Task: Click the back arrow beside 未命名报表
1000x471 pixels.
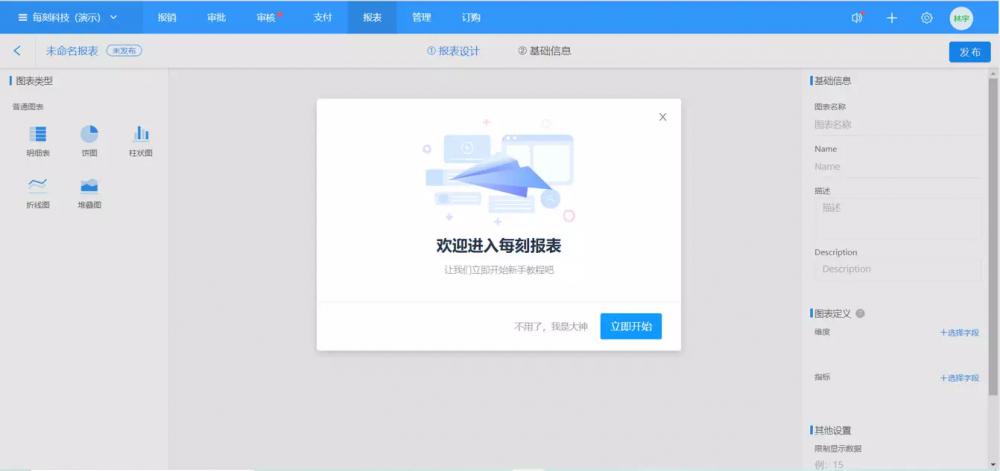Action: pos(17,51)
